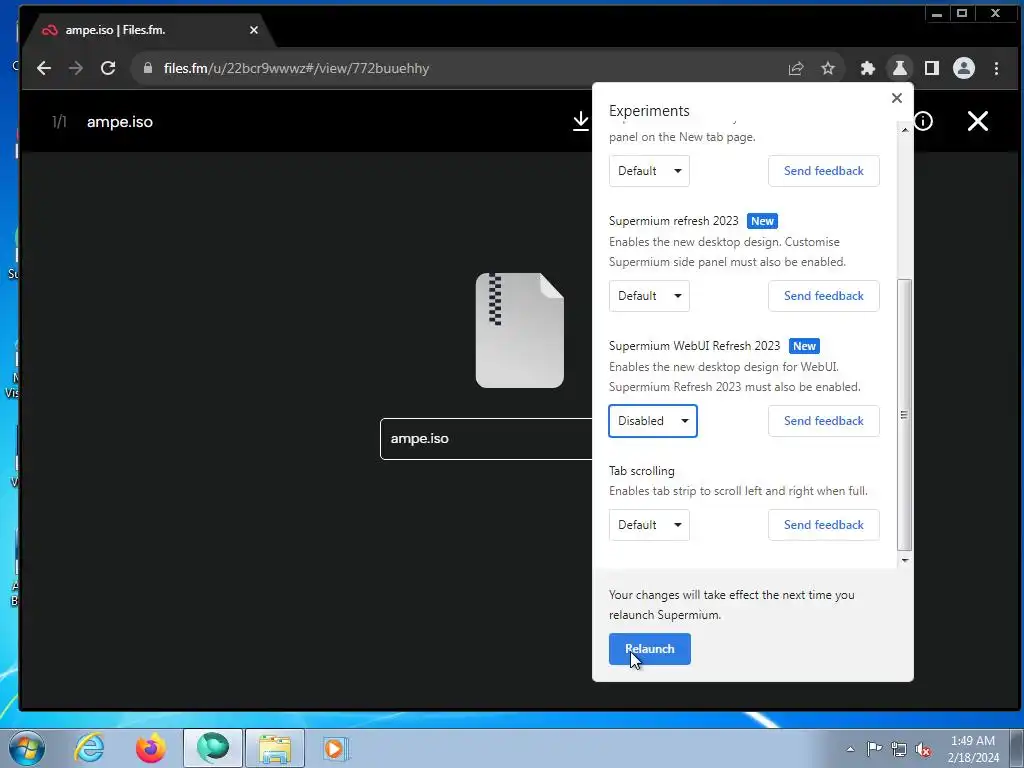Send feedback for Supermium WebUI Refresh 2023

point(824,421)
